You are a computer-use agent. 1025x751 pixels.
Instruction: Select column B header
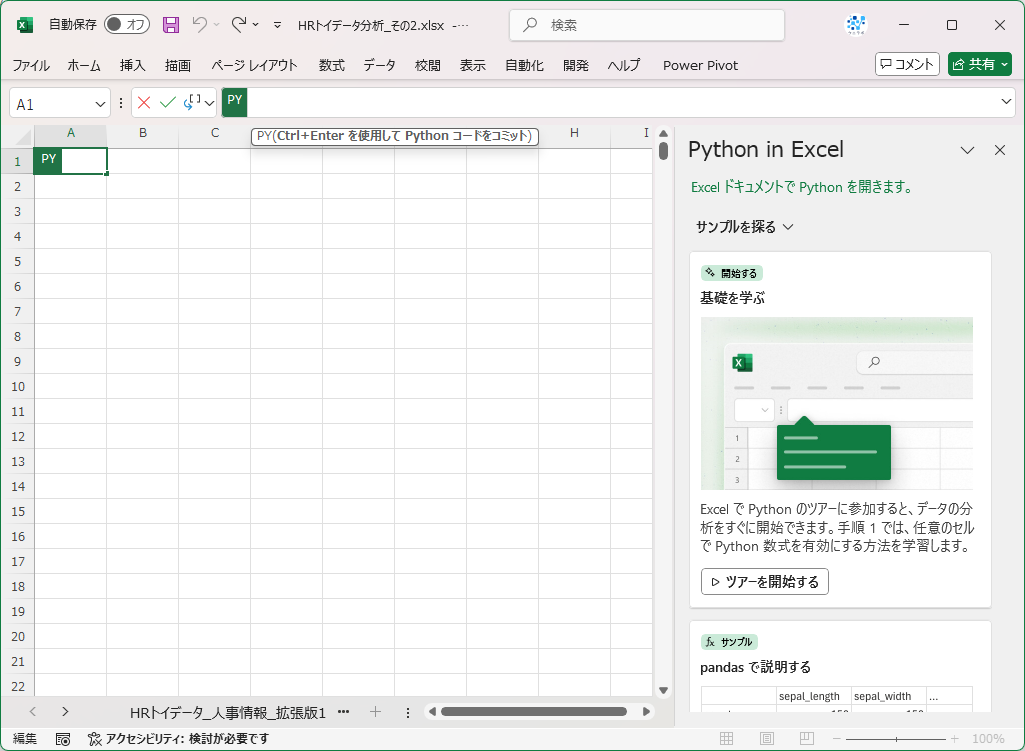(143, 133)
